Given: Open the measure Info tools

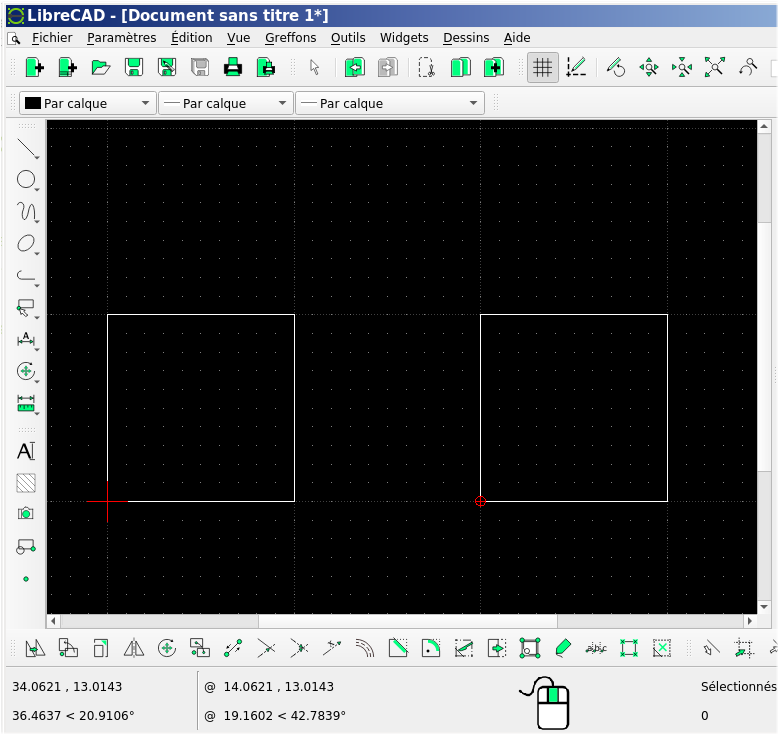Looking at the screenshot, I should pyautogui.click(x=27, y=403).
